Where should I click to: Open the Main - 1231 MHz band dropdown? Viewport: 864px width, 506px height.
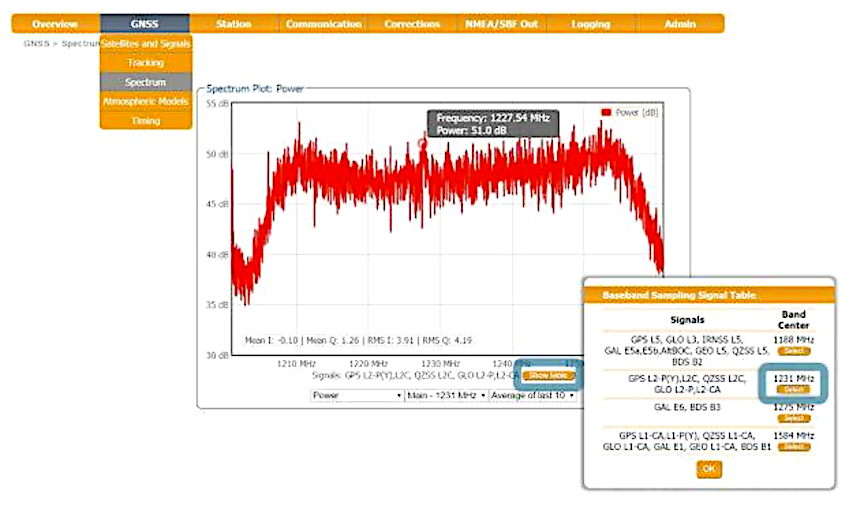[446, 395]
